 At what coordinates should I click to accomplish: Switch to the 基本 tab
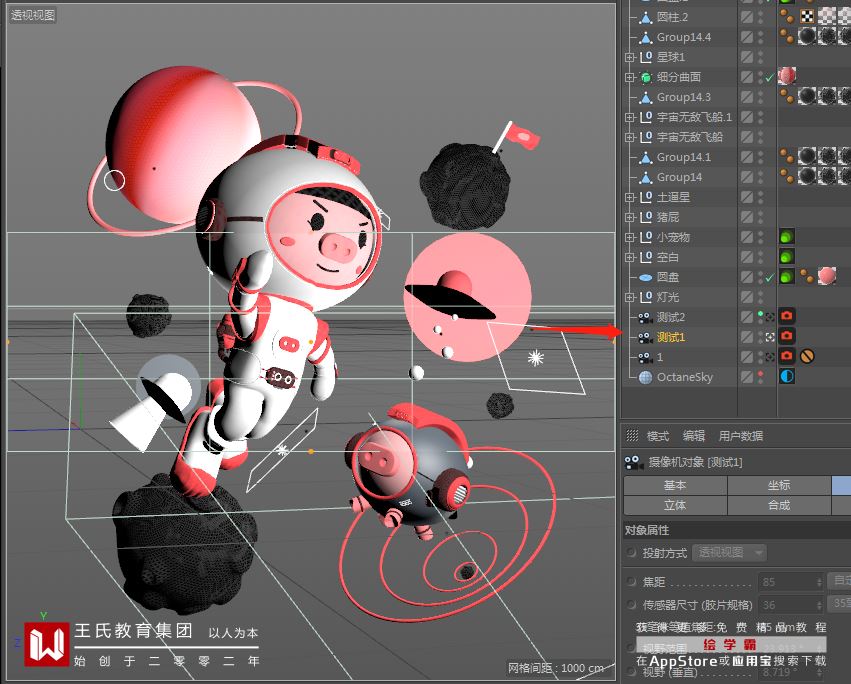[675, 485]
